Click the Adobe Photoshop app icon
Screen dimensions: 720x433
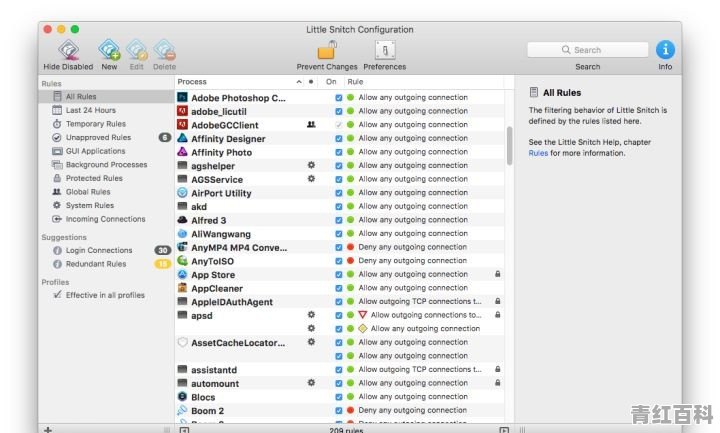tap(182, 97)
